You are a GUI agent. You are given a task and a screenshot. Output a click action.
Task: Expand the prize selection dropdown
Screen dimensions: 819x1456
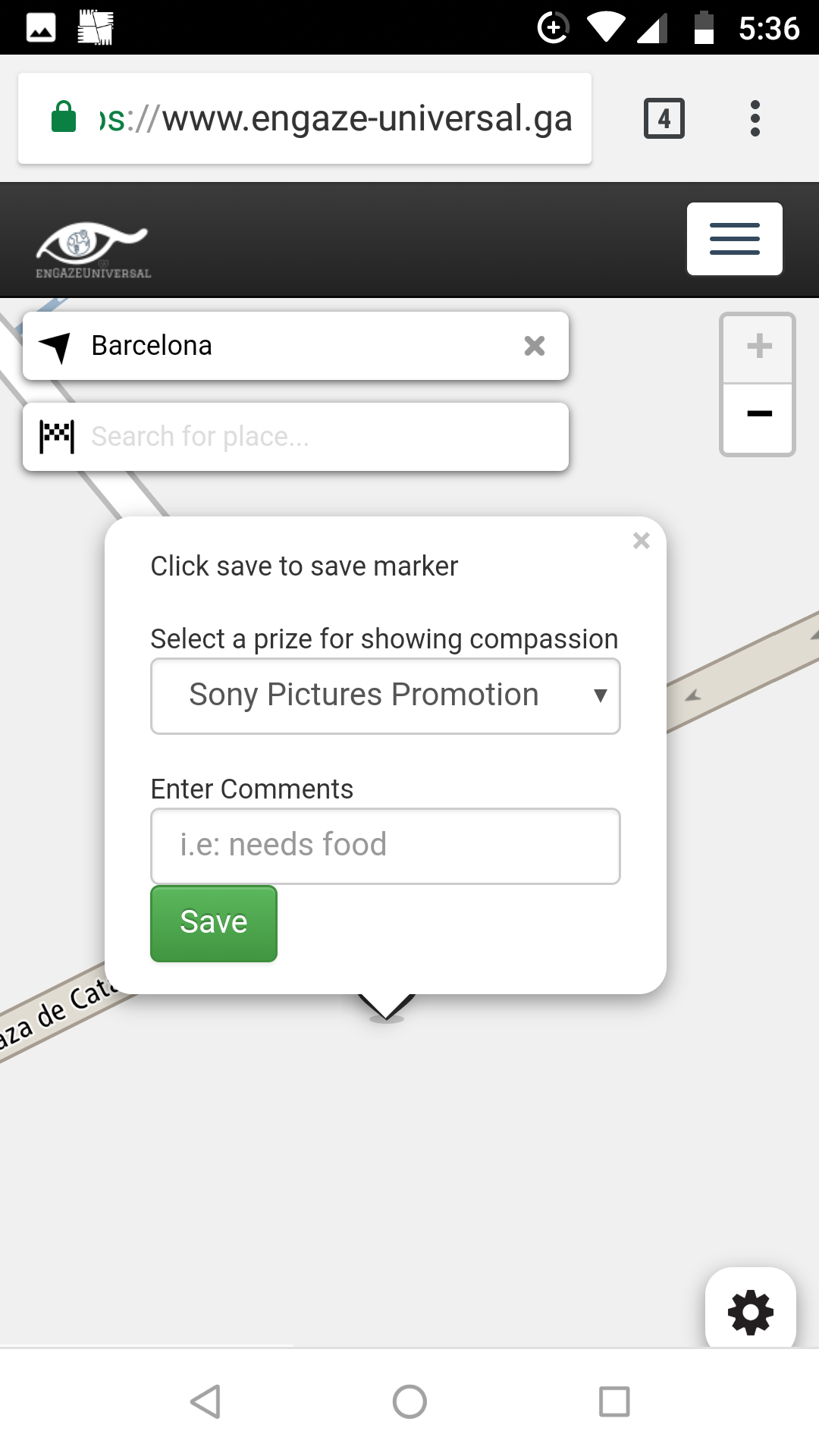385,696
